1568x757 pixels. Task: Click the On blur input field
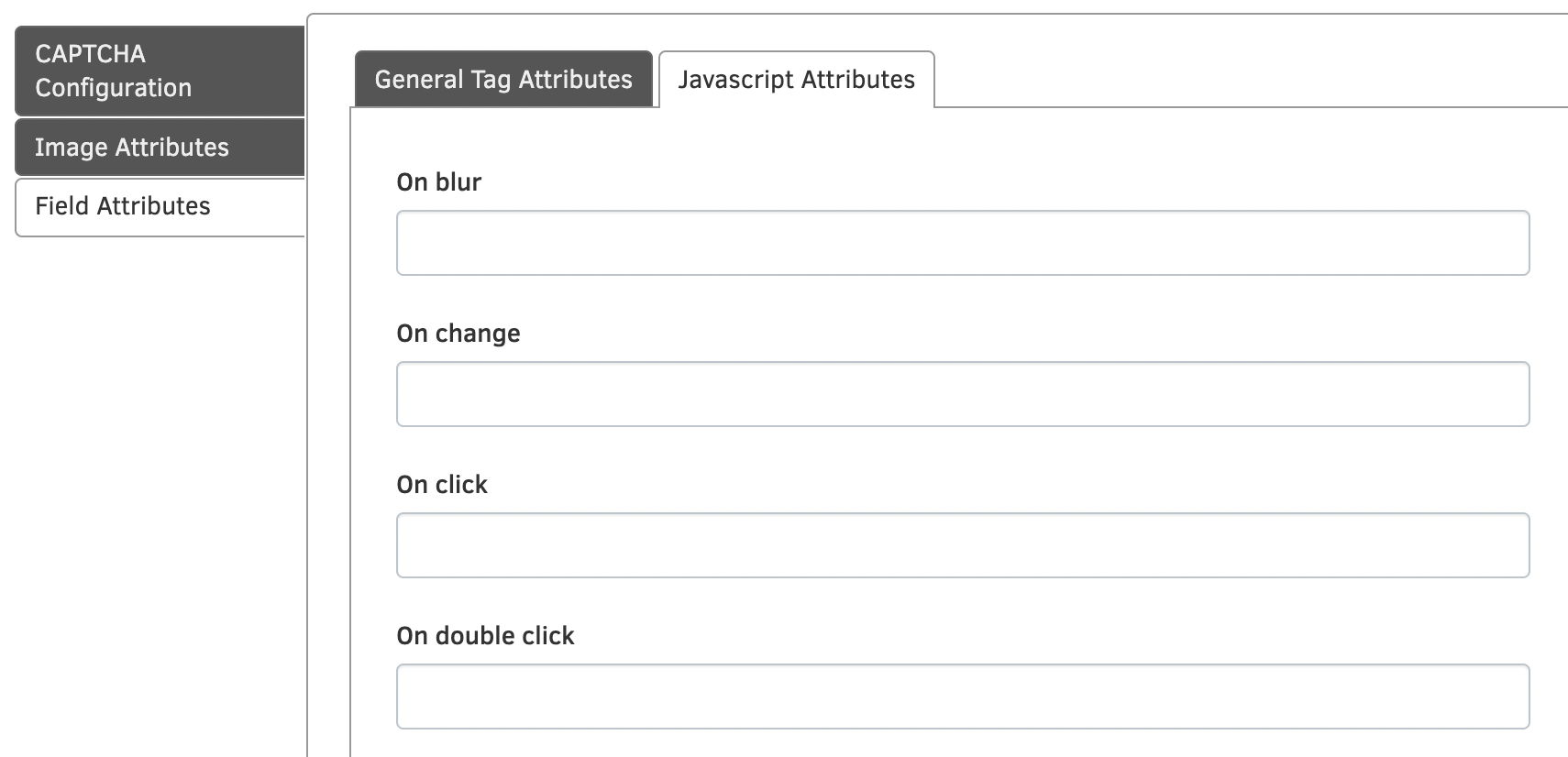click(962, 243)
